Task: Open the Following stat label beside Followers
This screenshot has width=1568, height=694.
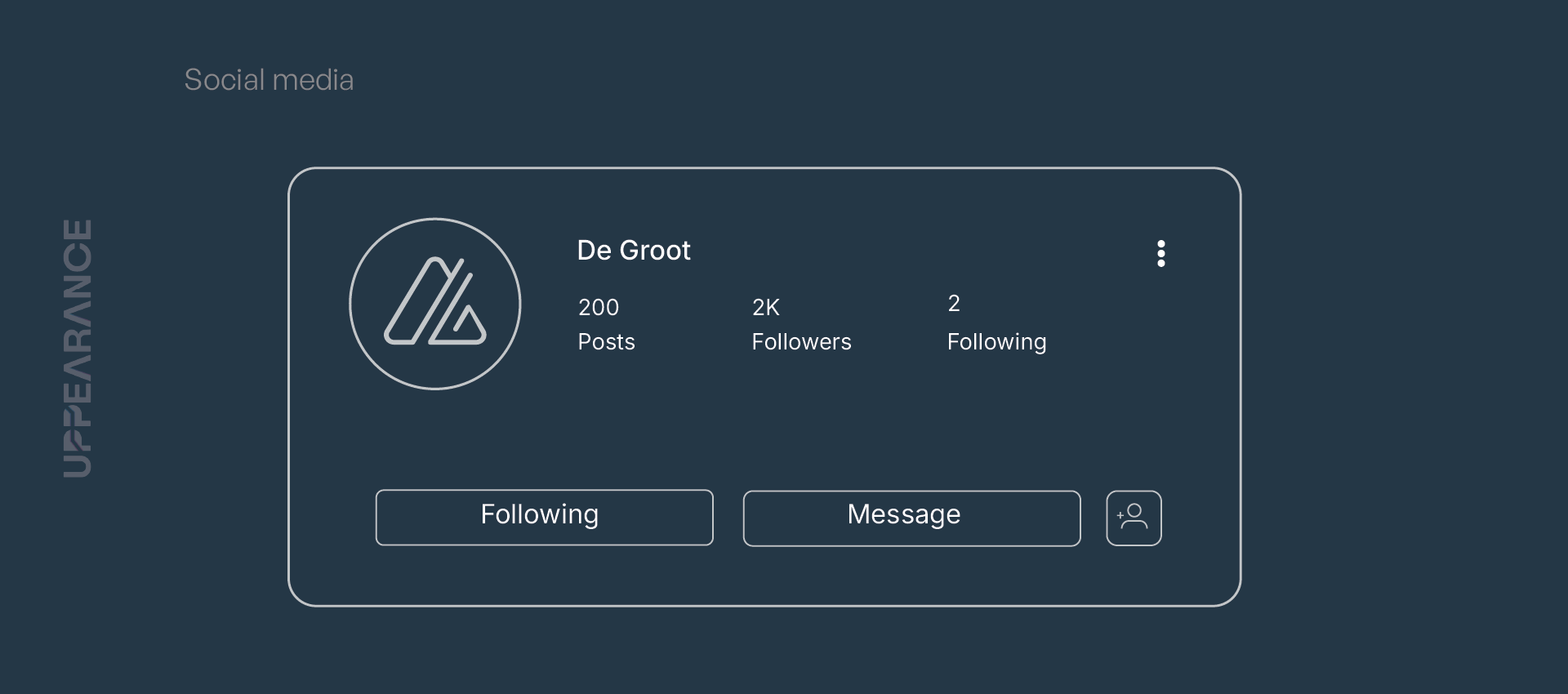Action: 996,341
